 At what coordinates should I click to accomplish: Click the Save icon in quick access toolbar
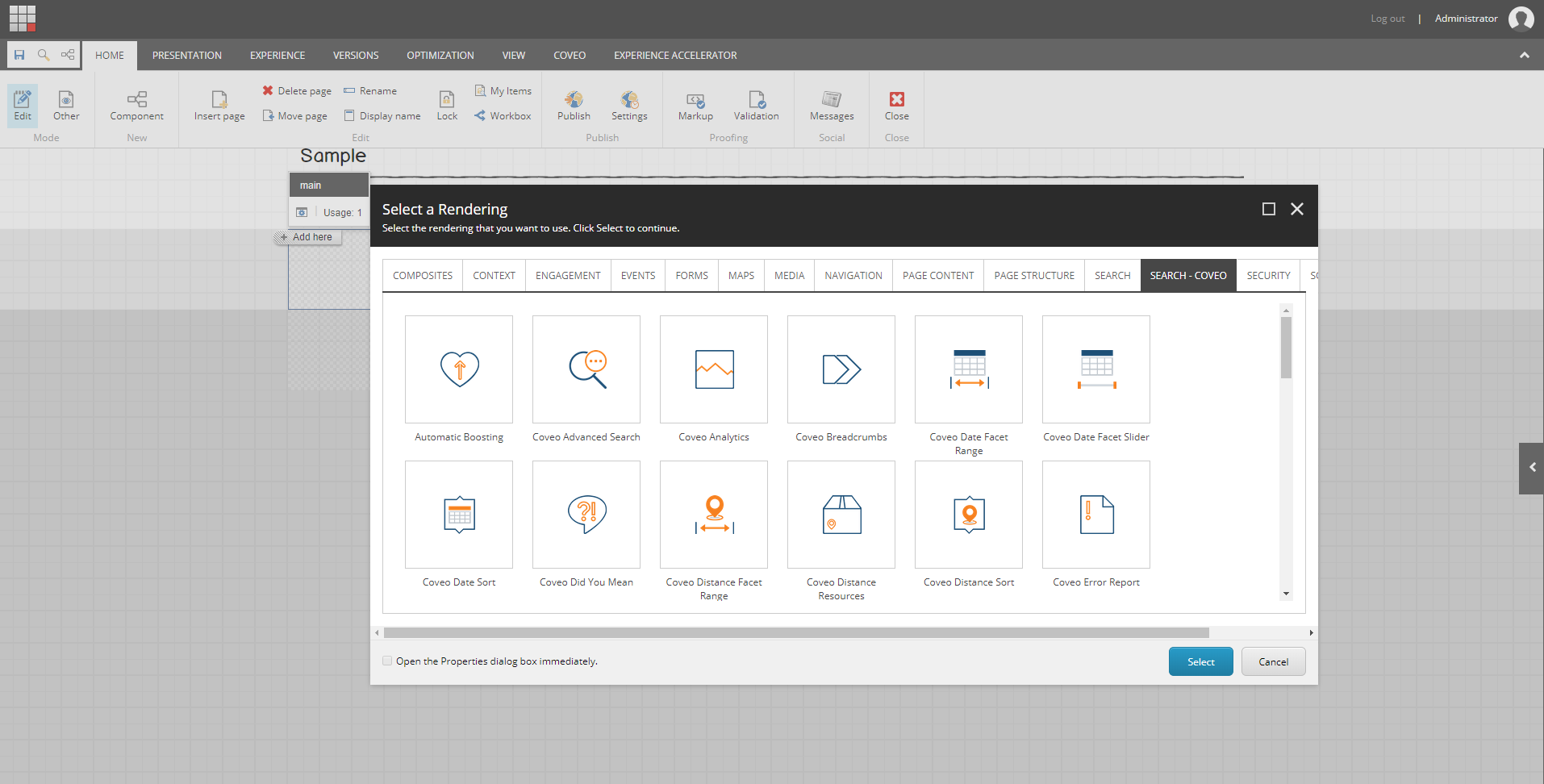(18, 54)
